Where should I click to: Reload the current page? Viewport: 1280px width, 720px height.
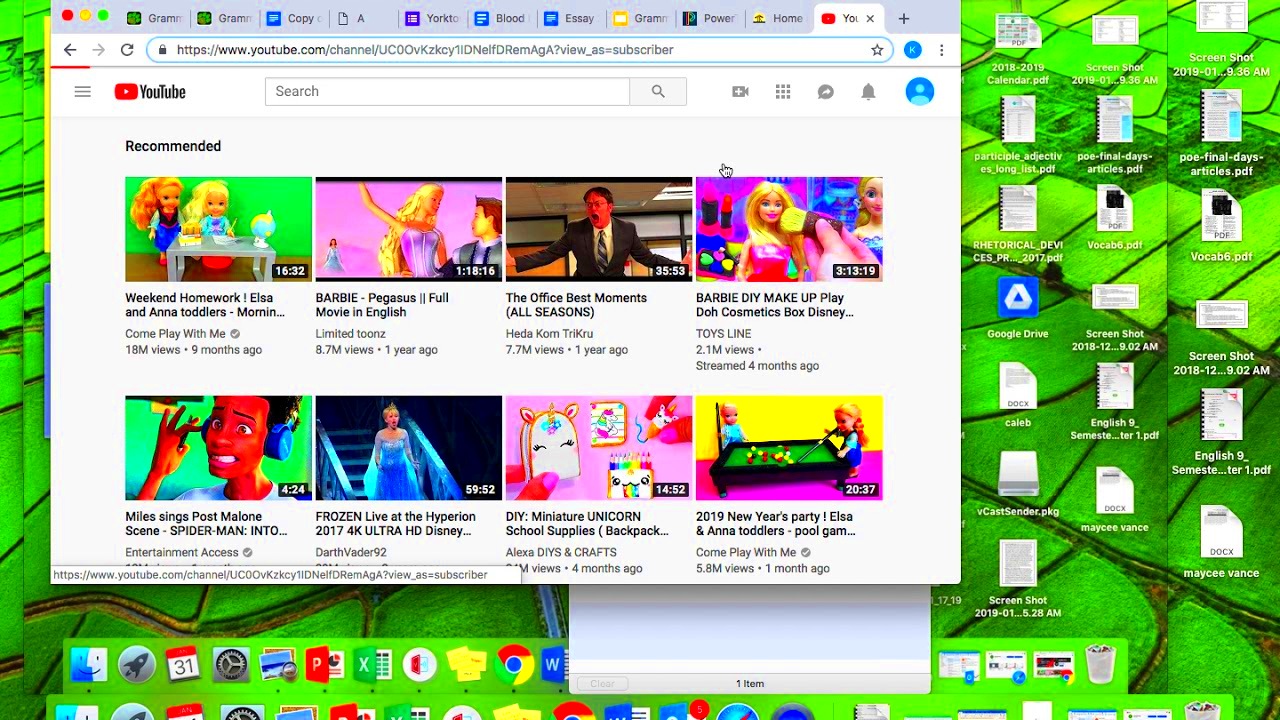127,49
